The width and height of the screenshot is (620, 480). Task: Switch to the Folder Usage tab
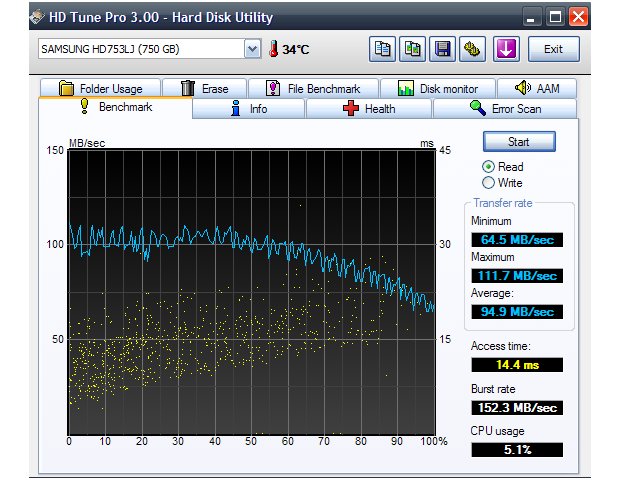click(x=100, y=89)
